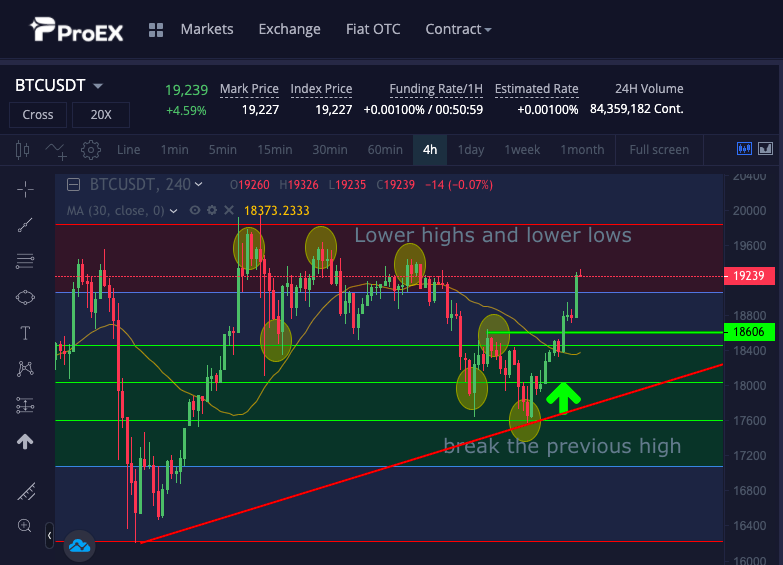This screenshot has width=783, height=565.
Task: Switch to 1min timeframe
Action: [174, 150]
